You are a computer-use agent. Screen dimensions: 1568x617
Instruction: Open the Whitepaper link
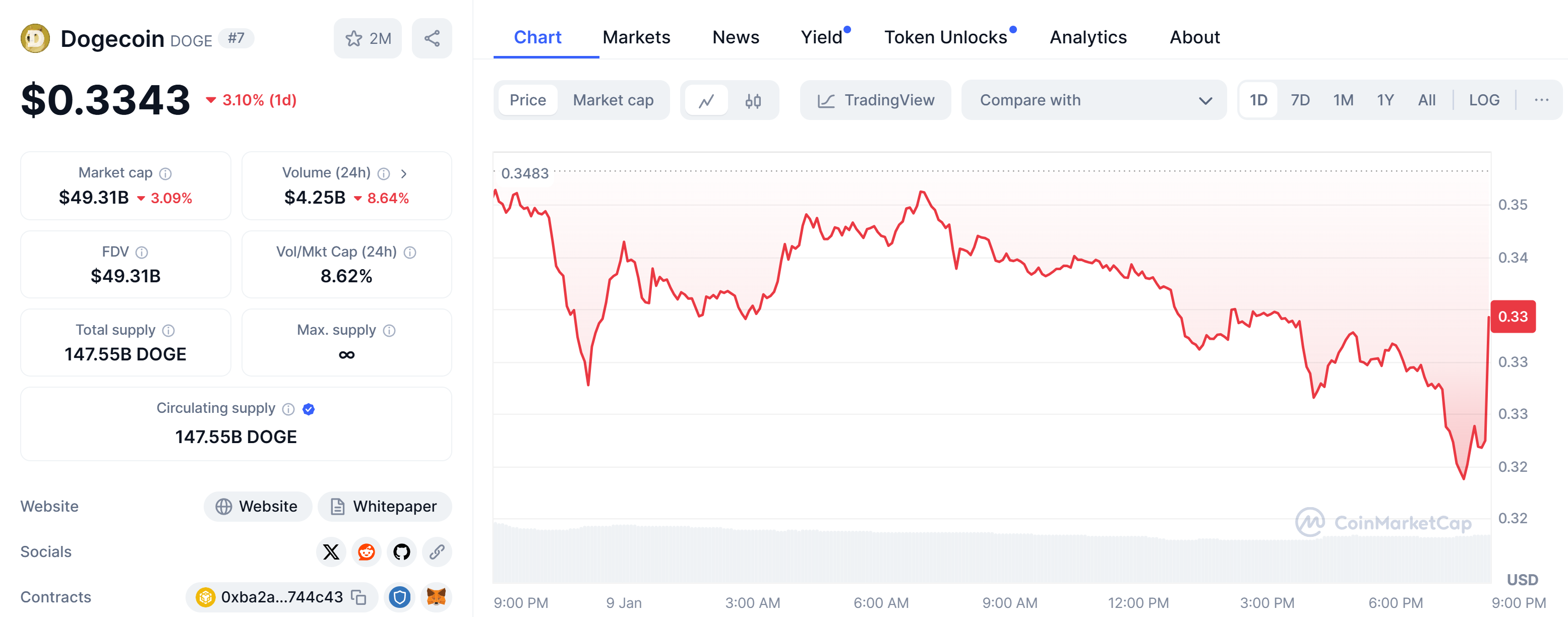tap(384, 507)
